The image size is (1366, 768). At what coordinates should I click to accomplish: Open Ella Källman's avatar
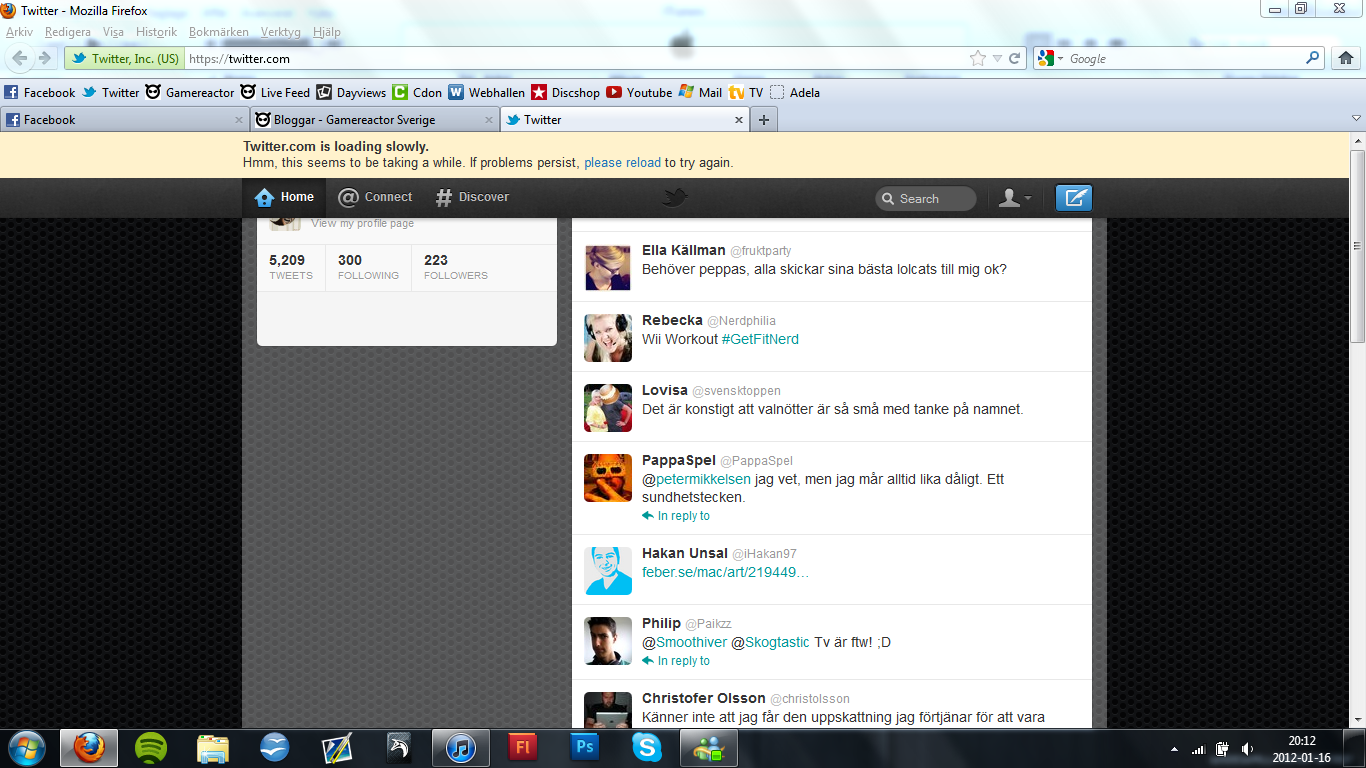608,267
